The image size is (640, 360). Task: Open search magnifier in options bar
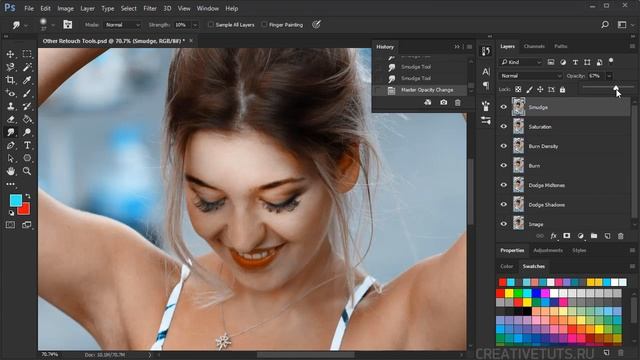click(605, 25)
